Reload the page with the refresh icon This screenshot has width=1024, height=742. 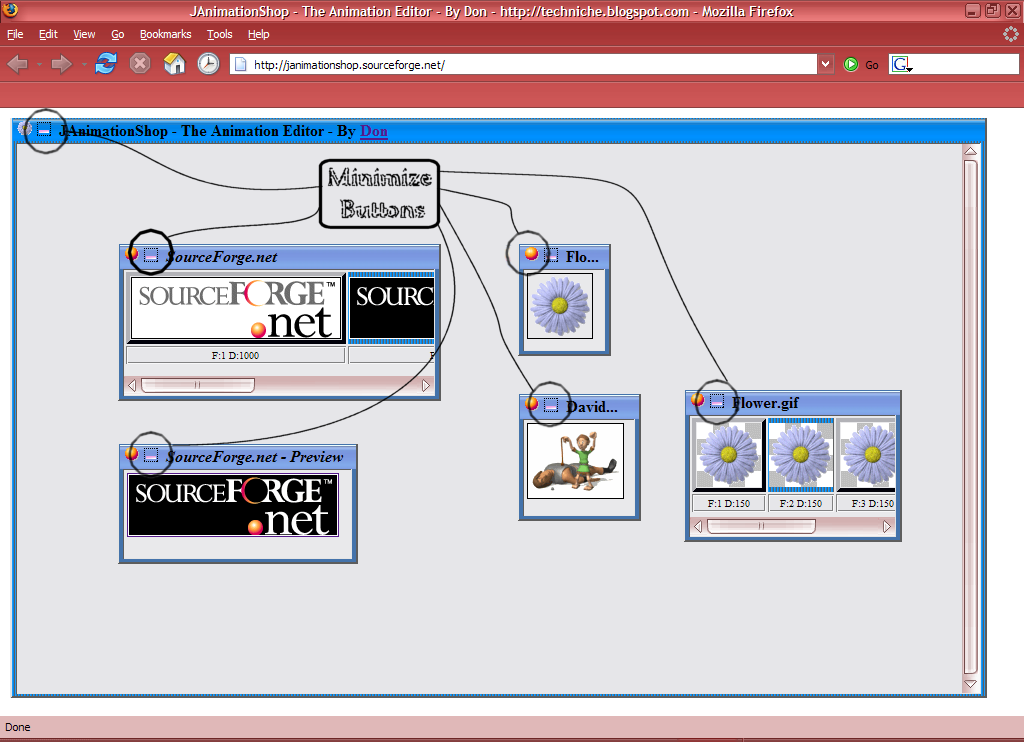click(x=106, y=64)
